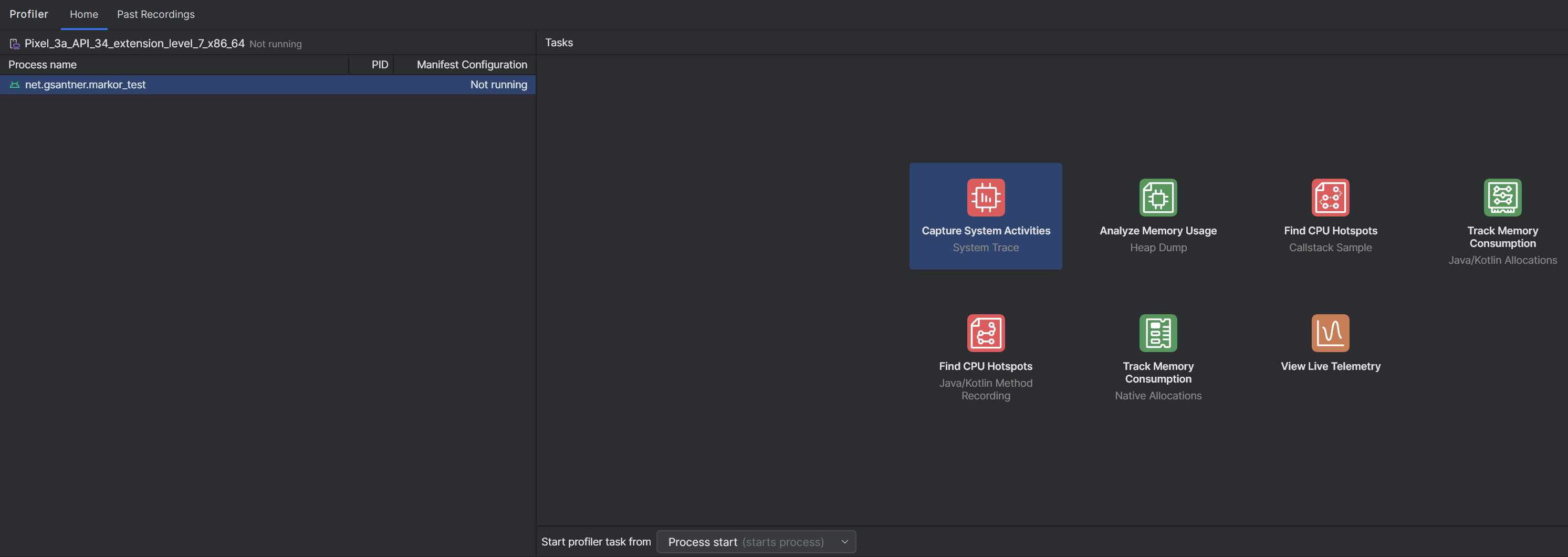Viewport: 1568px width, 557px height.
Task: Switch to the Past Recordings tab
Action: click(x=156, y=14)
